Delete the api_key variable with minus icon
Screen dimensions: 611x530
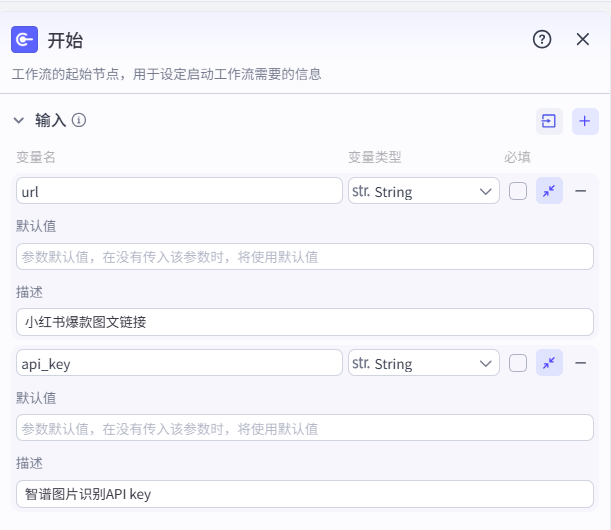coord(580,363)
